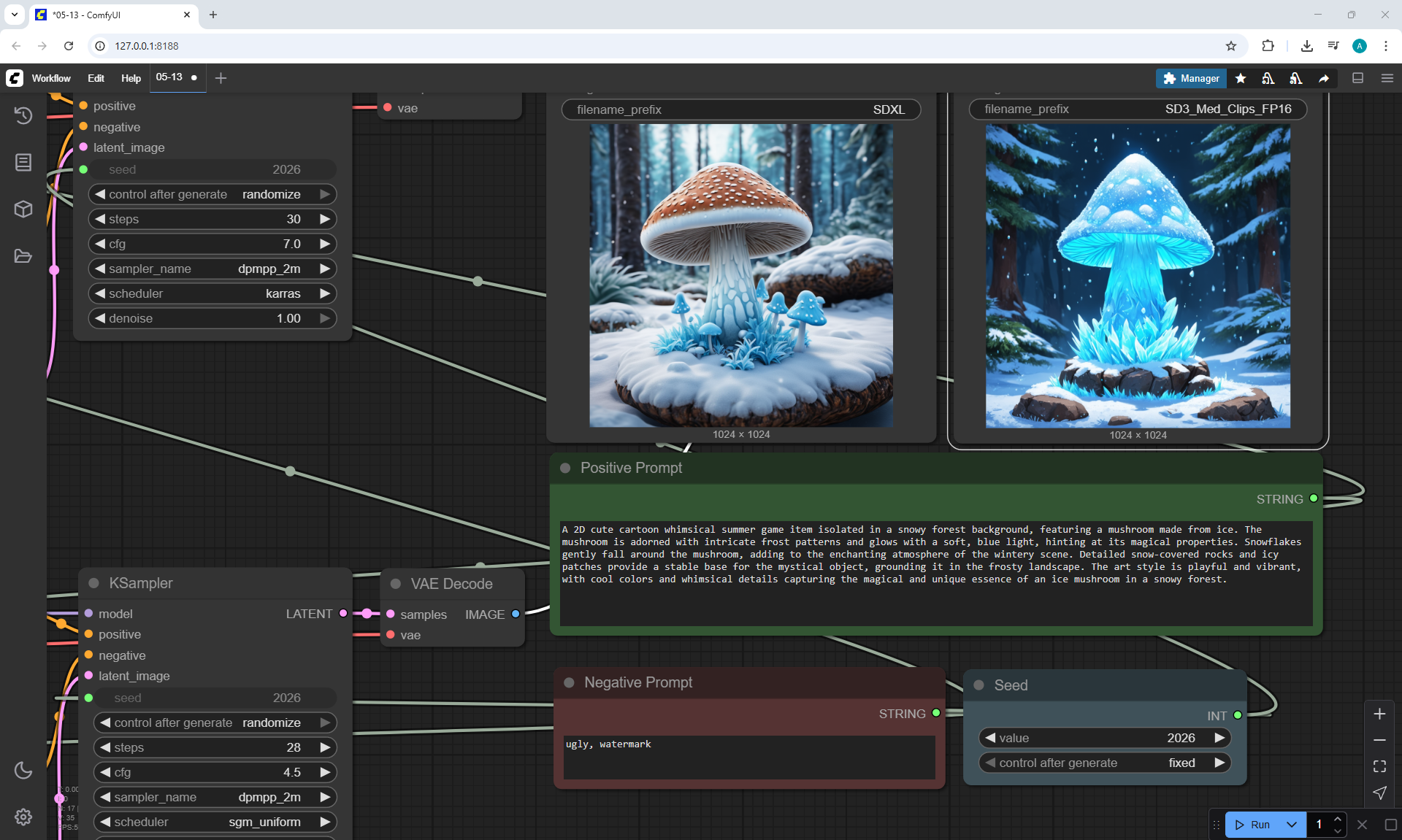This screenshot has width=1402, height=840.
Task: Open settings gear in sidebar
Action: pyautogui.click(x=23, y=817)
